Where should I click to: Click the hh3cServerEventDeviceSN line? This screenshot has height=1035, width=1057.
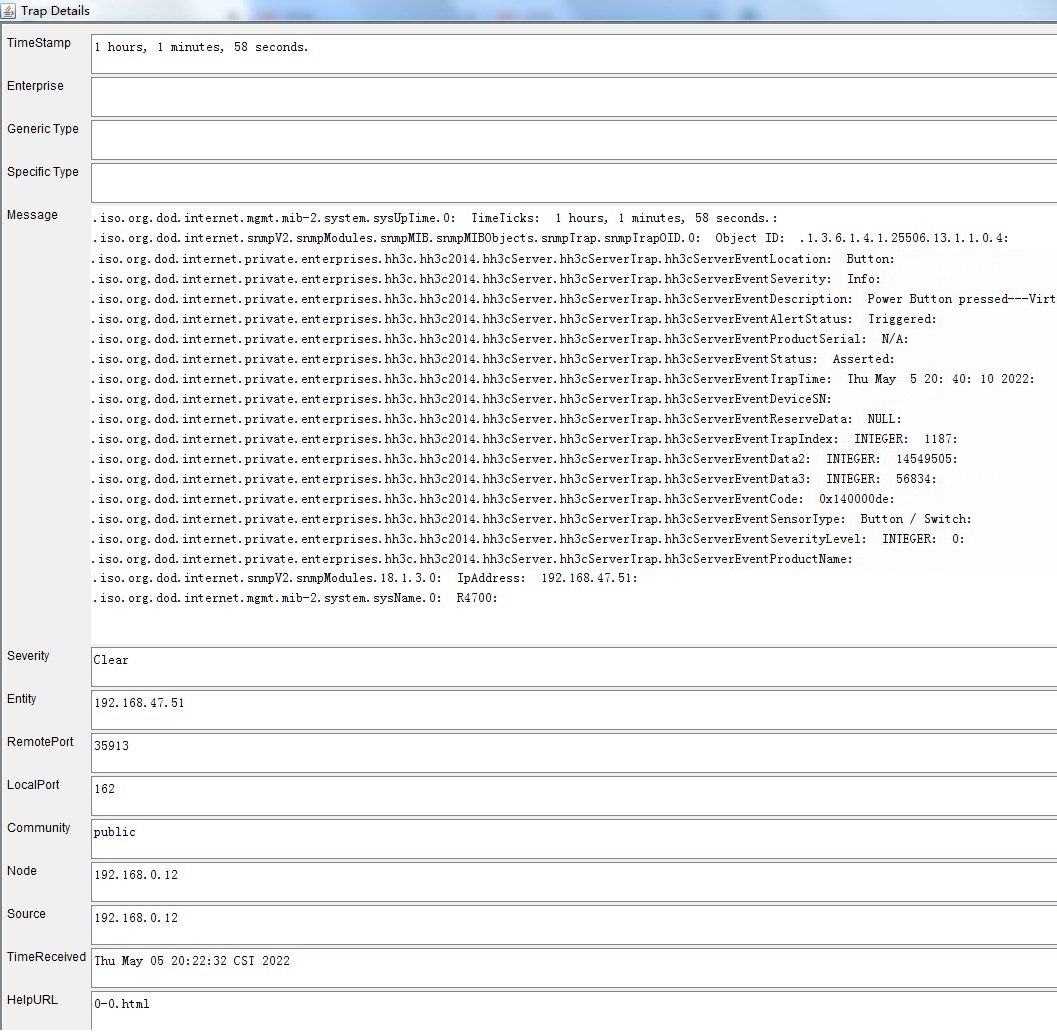click(x=462, y=399)
